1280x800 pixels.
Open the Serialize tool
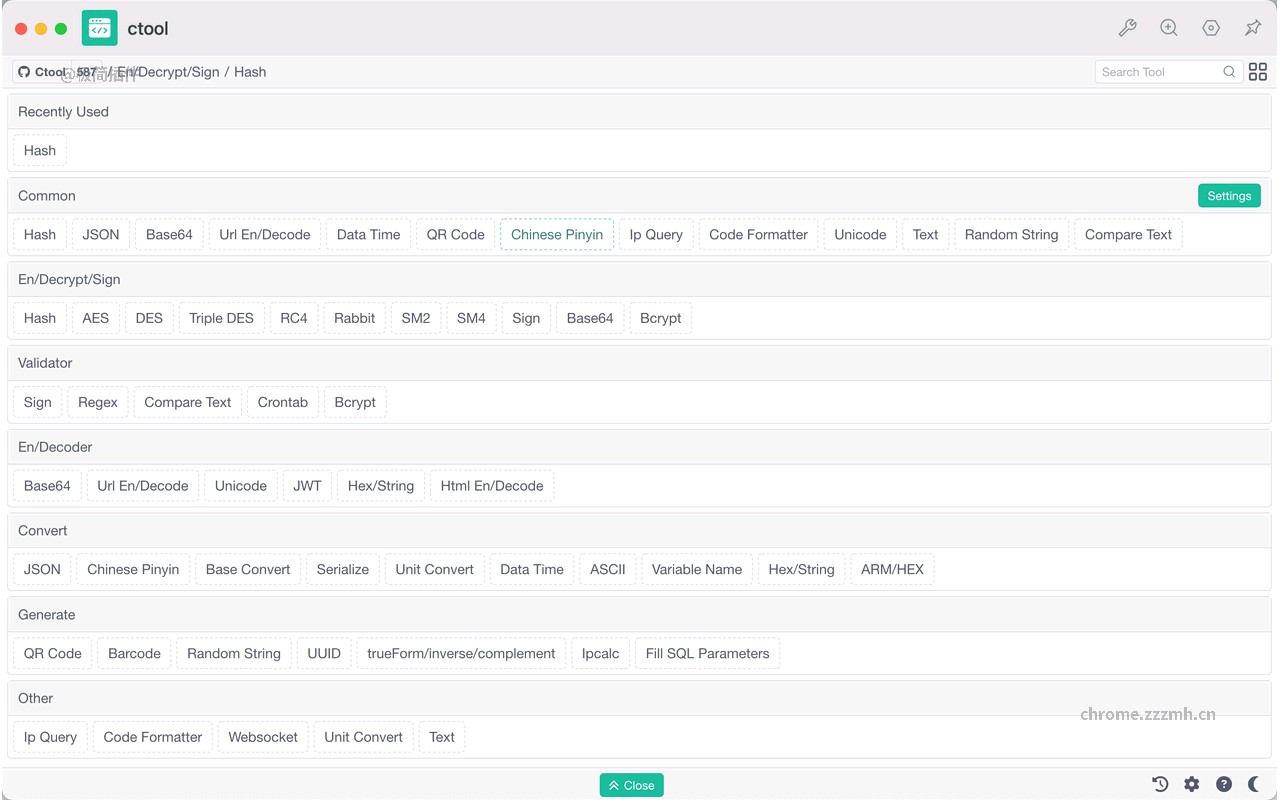pyautogui.click(x=343, y=570)
